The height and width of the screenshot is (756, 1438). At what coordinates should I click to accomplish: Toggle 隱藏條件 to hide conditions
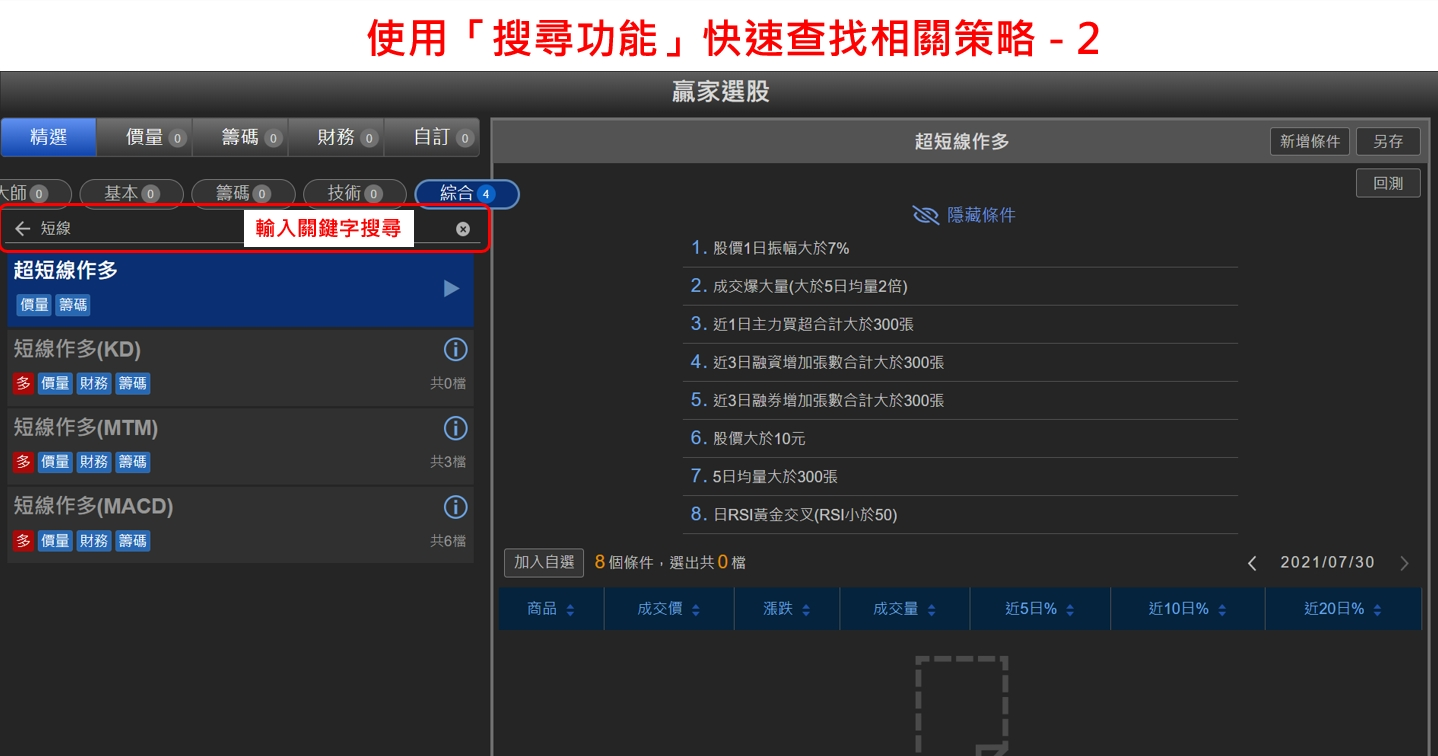tap(964, 215)
